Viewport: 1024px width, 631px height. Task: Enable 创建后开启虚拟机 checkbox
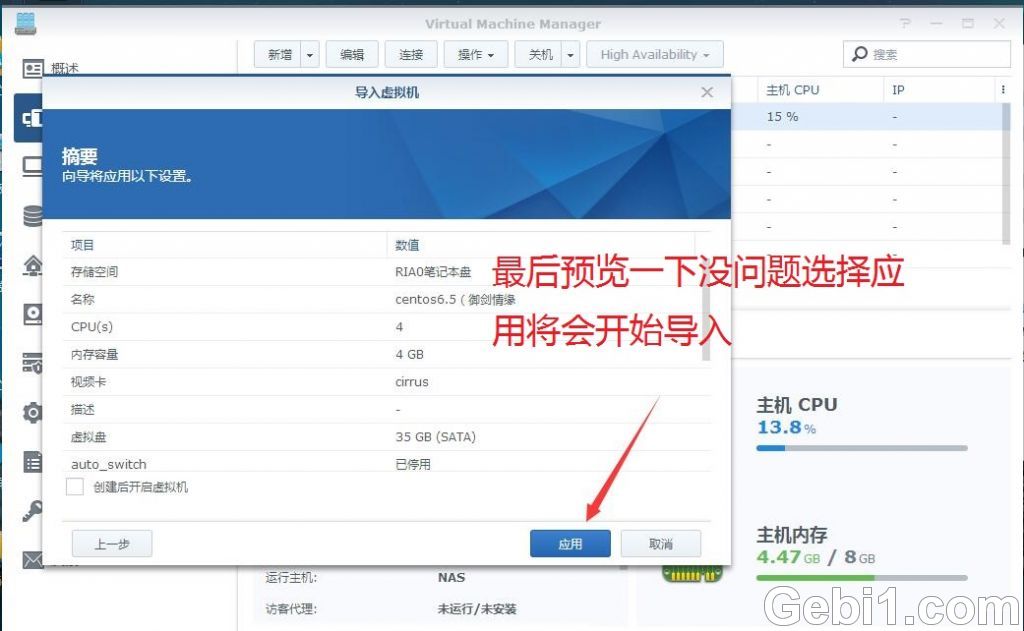click(74, 486)
